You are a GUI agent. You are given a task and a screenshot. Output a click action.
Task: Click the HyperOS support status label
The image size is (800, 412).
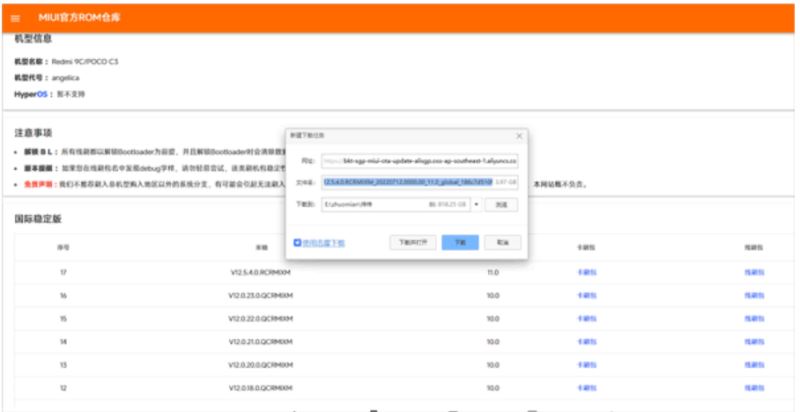click(x=31, y=94)
